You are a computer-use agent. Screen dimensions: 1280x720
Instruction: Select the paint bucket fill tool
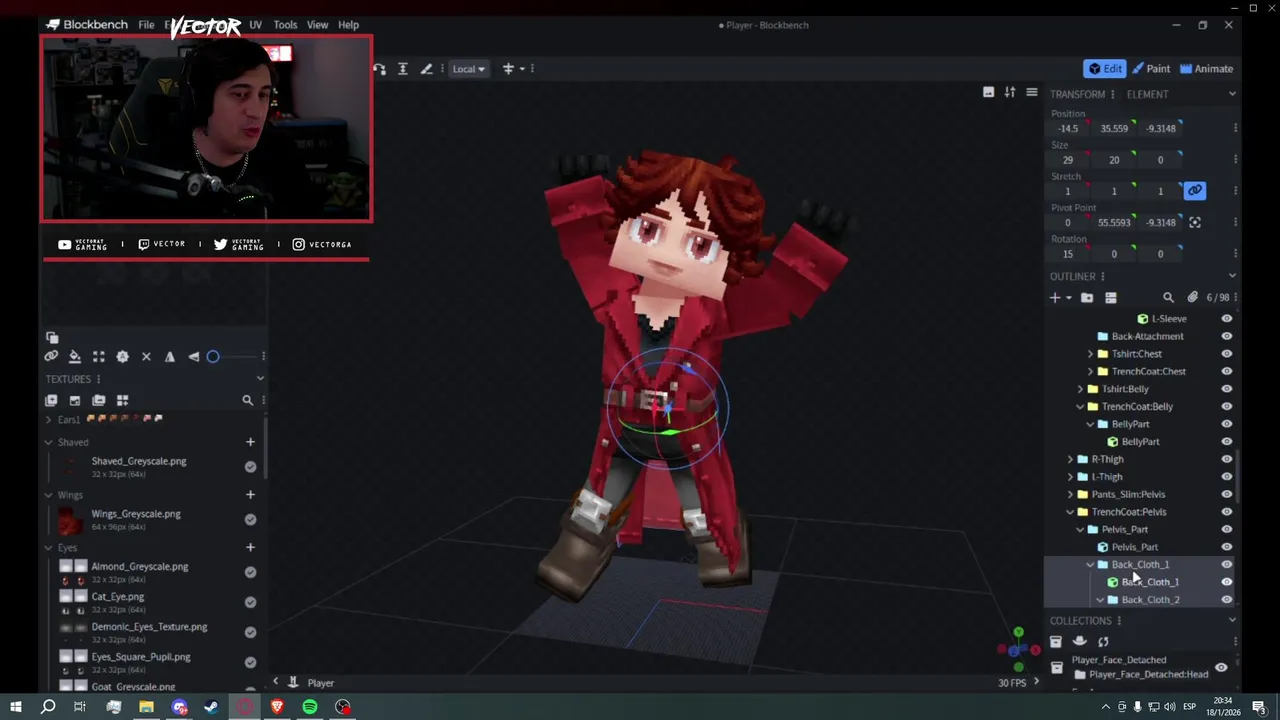pyautogui.click(x=75, y=356)
